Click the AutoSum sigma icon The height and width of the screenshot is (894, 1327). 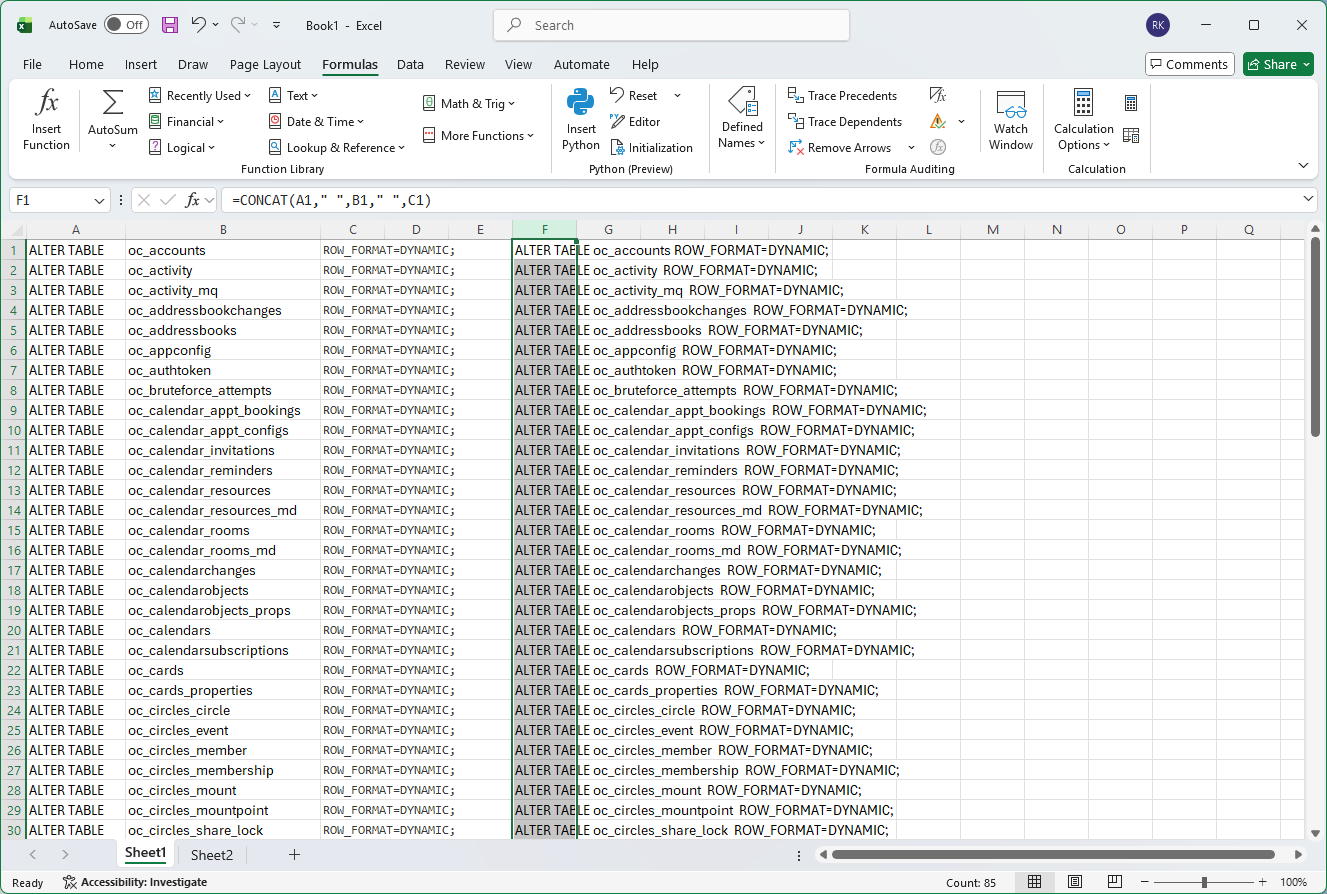113,104
